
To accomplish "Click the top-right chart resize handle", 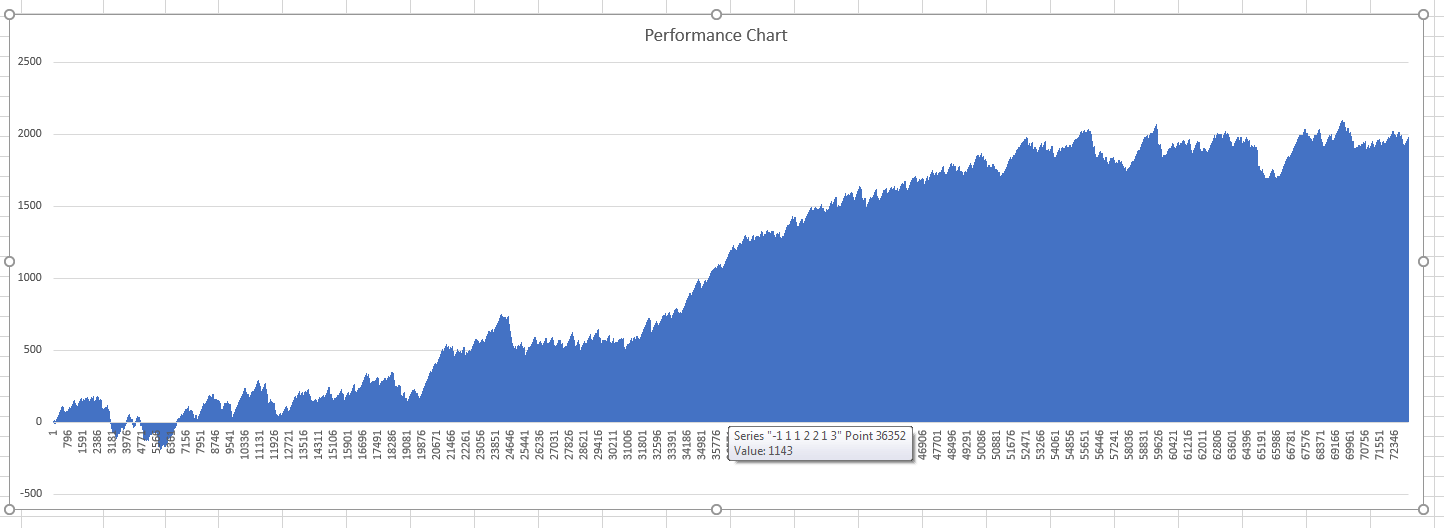I will [x=1423, y=14].
